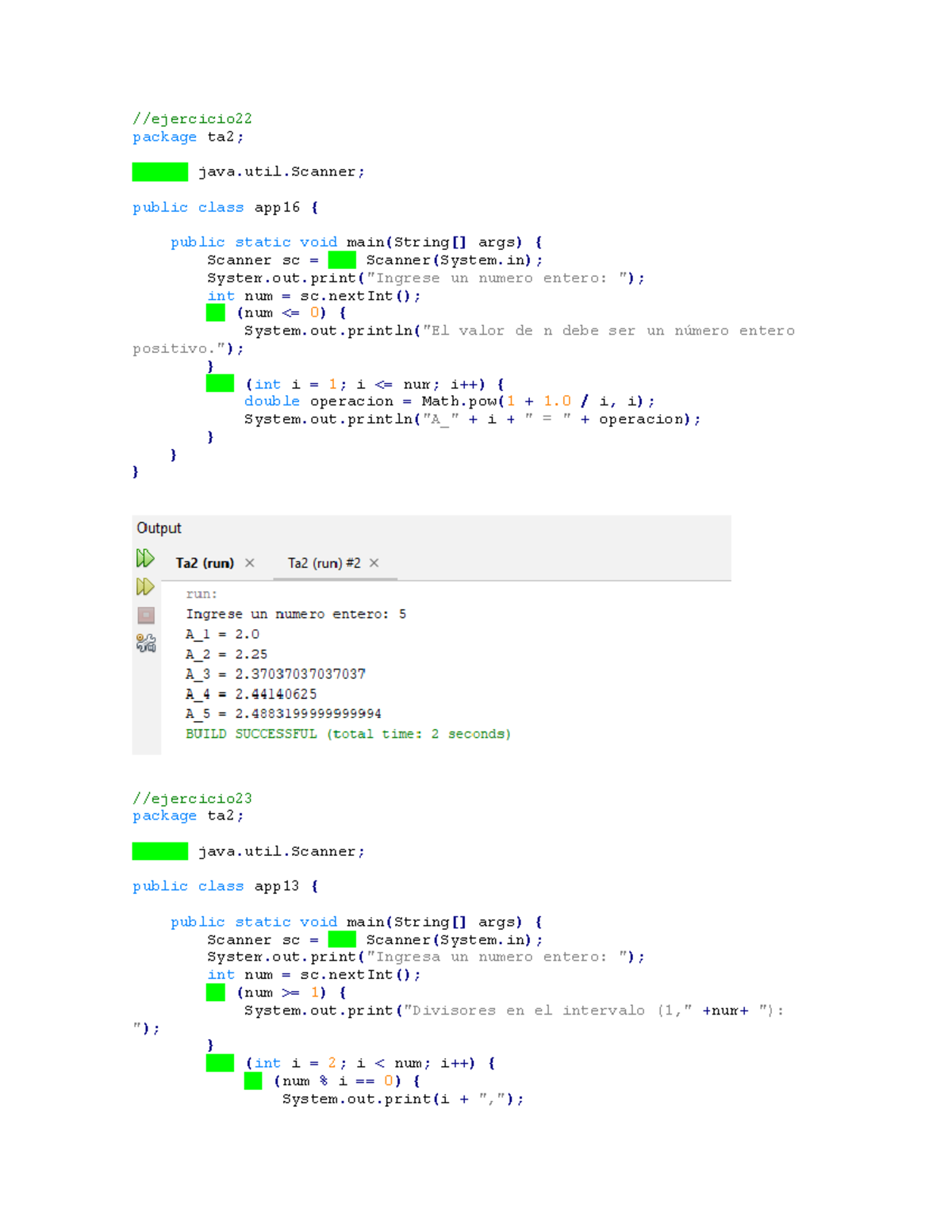Screen dimensions: 952x1232
Task: Click the green blank before (num % i == 0)
Action: [254, 1080]
